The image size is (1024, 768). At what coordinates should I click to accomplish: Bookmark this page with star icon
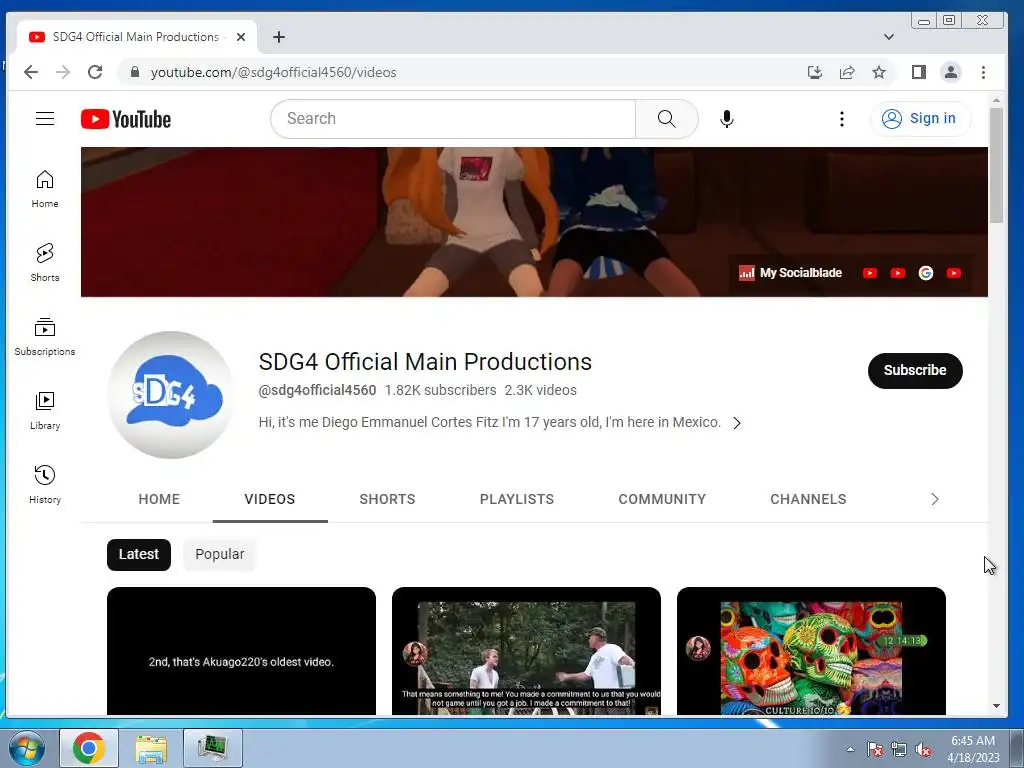pyautogui.click(x=879, y=72)
